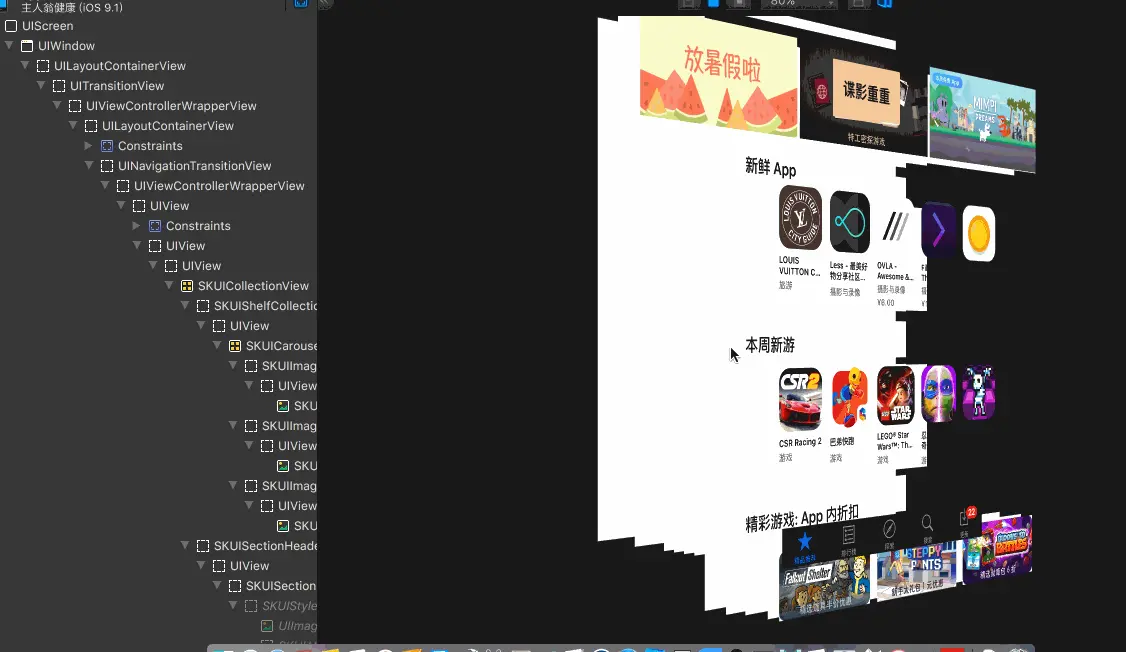The height and width of the screenshot is (652, 1126).
Task: Select the device title 主人翁健康 (iOS 9.1)
Action: click(x=72, y=7)
